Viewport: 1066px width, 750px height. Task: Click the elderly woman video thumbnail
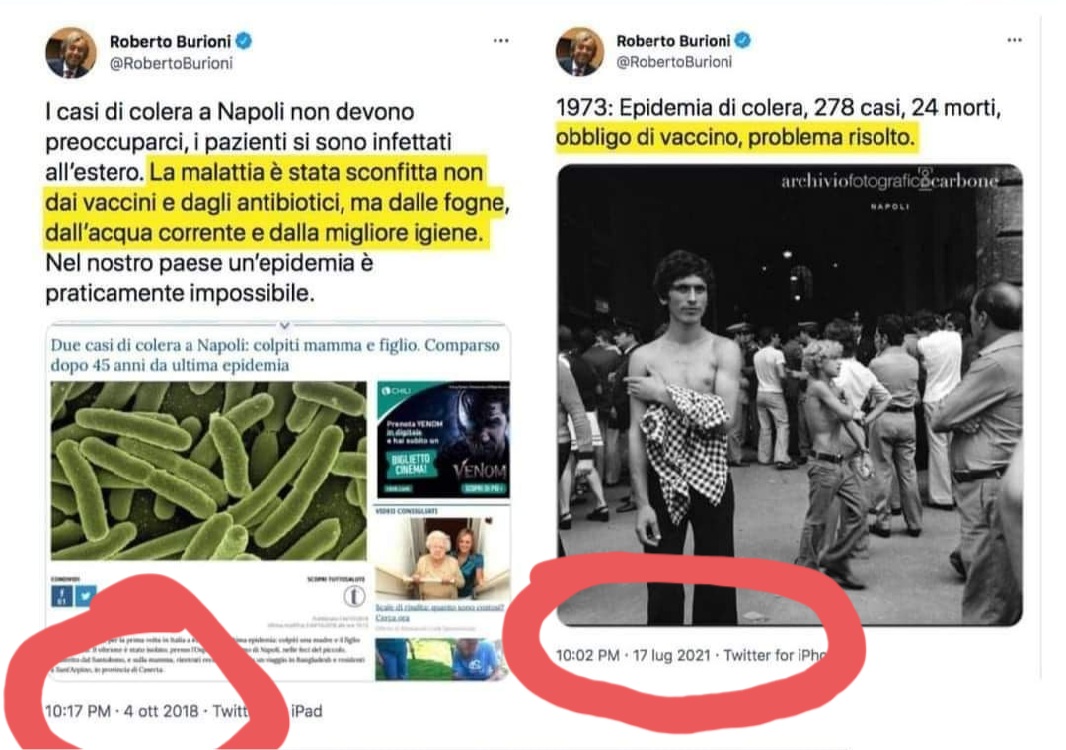[442, 558]
